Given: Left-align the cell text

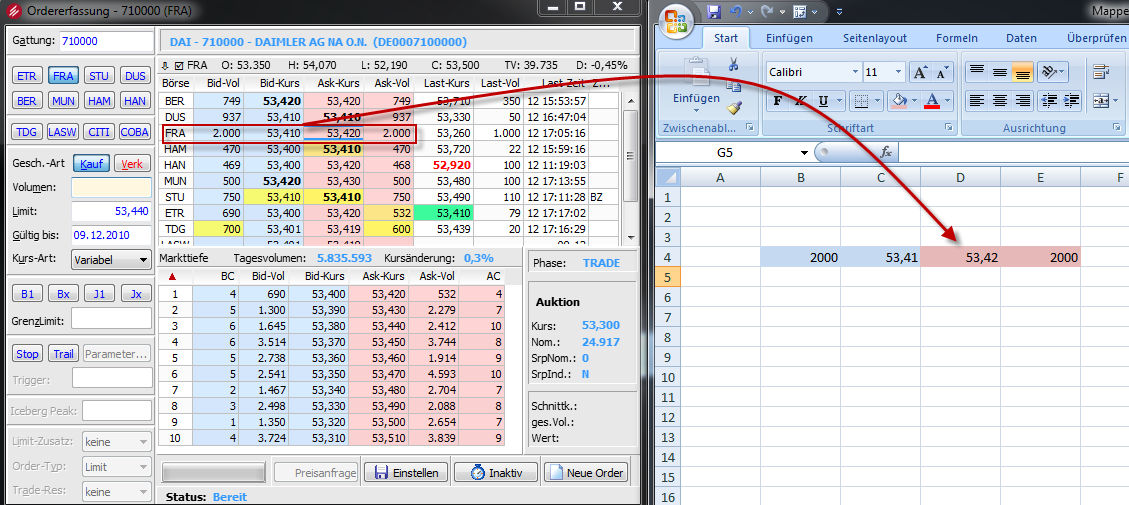Looking at the screenshot, I should (x=976, y=100).
